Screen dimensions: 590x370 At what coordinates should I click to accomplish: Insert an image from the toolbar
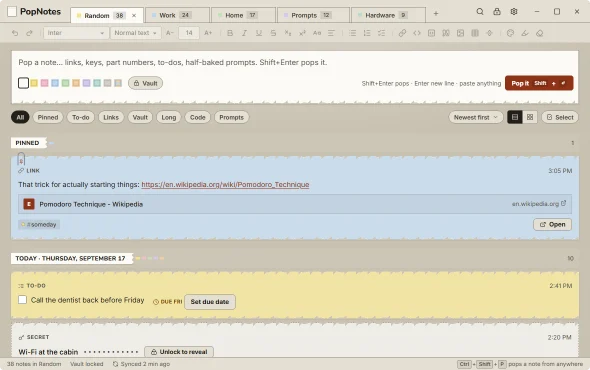460,33
